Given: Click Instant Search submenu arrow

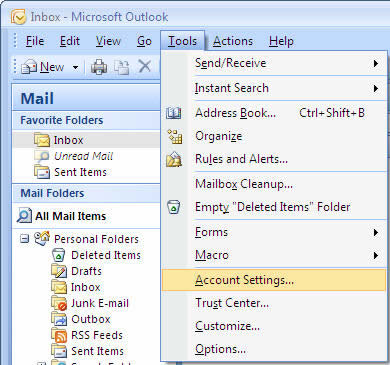Looking at the screenshot, I should (x=376, y=88).
